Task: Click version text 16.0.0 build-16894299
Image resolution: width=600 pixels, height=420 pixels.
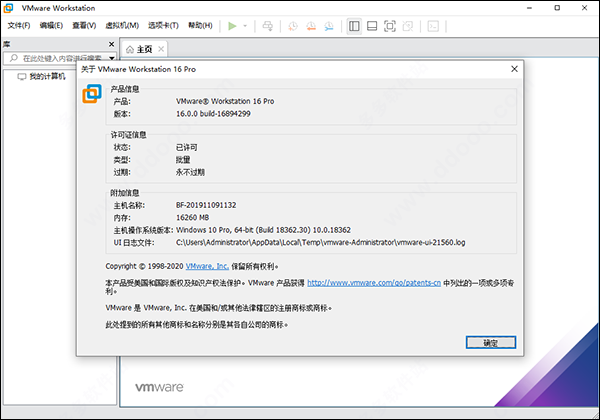Action: pyautogui.click(x=213, y=114)
